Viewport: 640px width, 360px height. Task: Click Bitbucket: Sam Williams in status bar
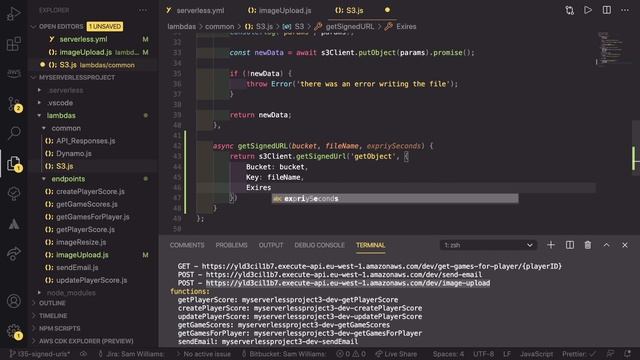pyautogui.click(x=284, y=354)
